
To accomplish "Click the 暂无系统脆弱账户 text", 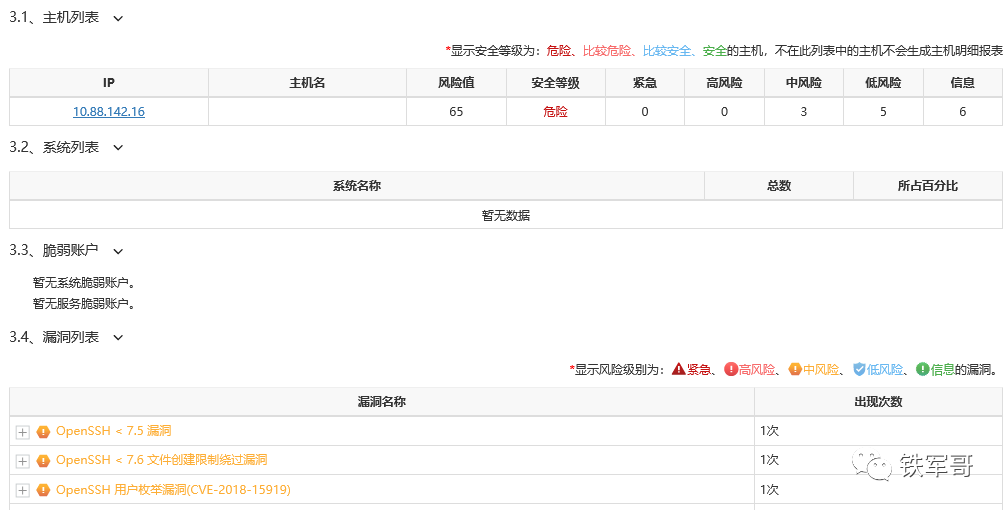I will tap(84, 283).
